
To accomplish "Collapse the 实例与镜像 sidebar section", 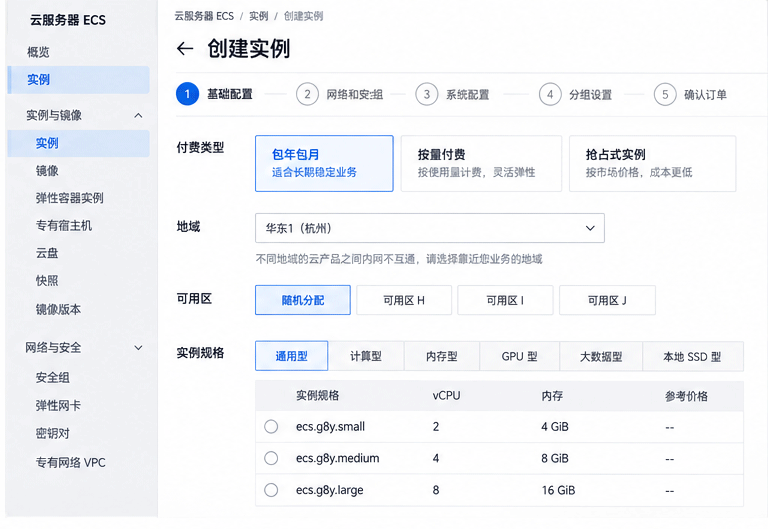I will point(139,116).
